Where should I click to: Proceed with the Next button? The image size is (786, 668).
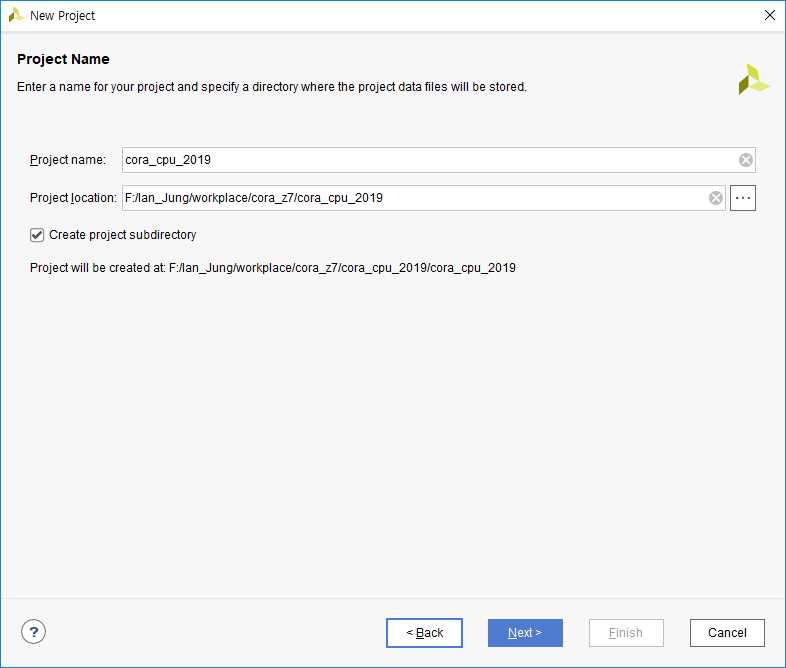[525, 632]
